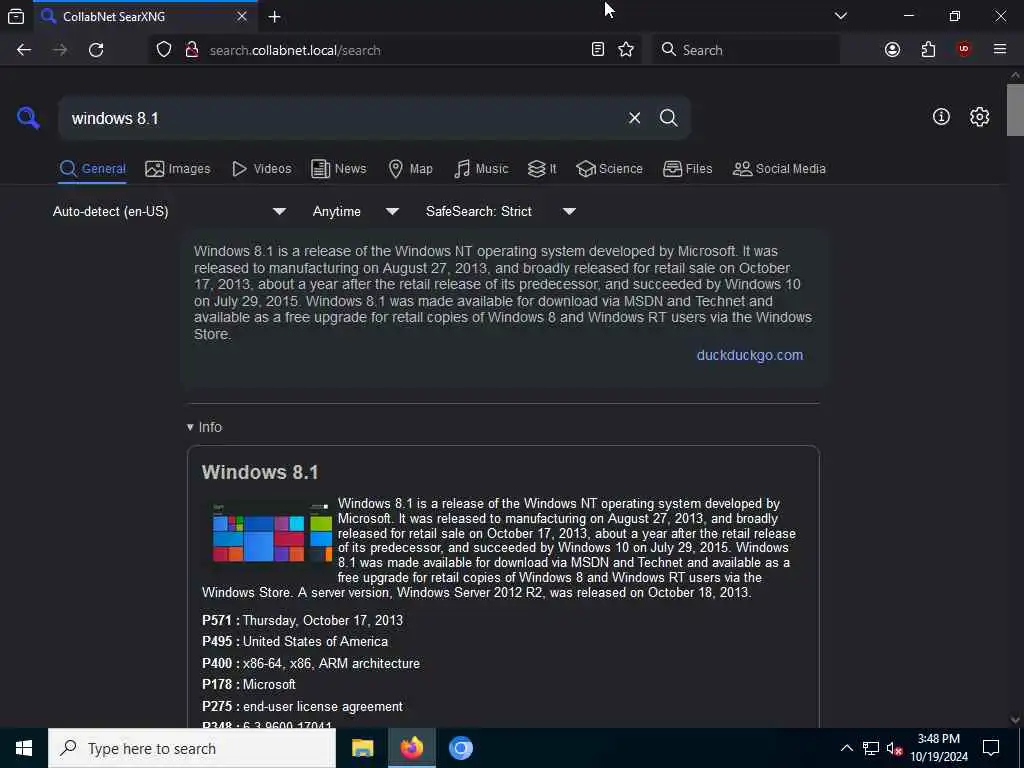1024x768 pixels.
Task: Open the tracking protection shield icon
Action: tap(164, 50)
